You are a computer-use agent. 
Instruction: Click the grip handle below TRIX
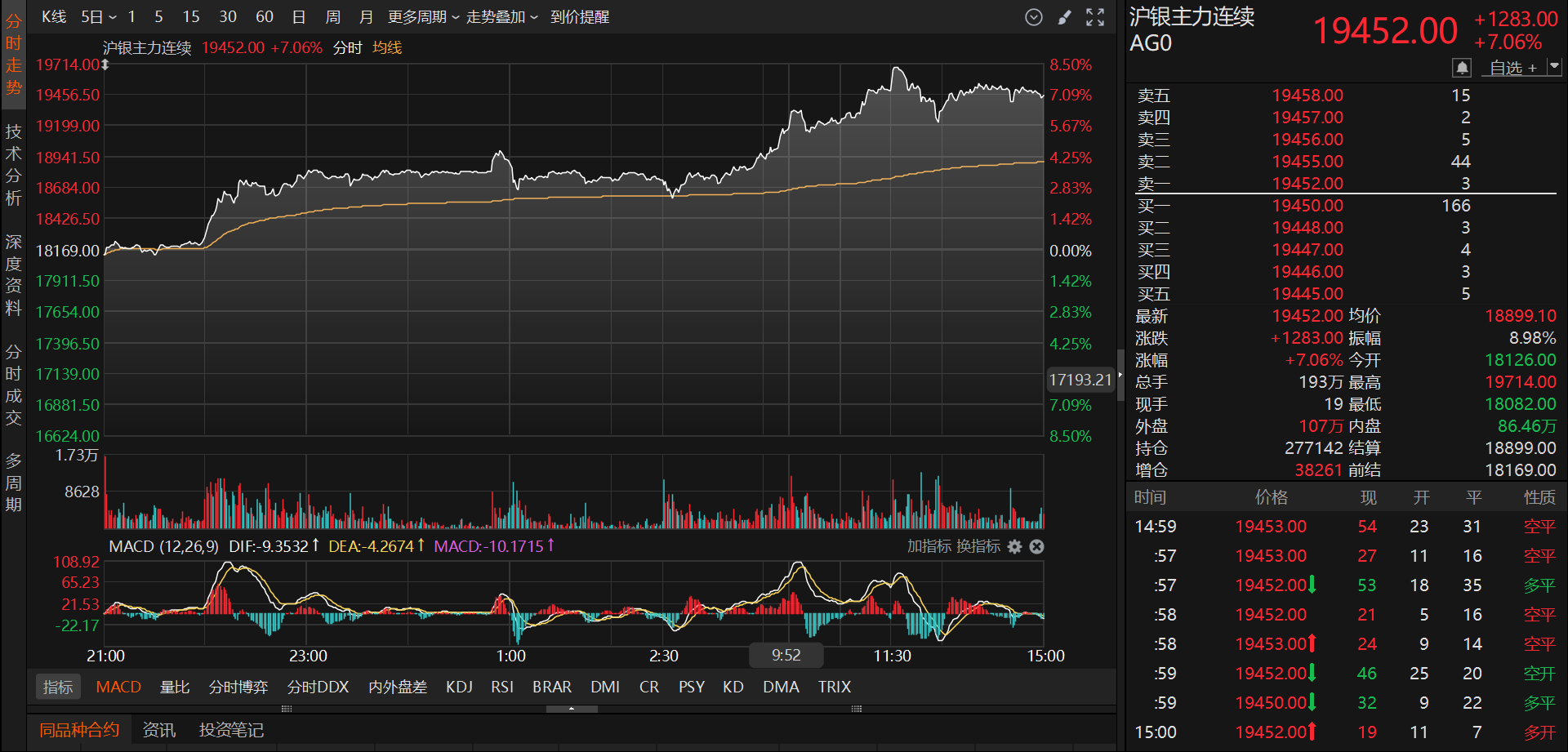click(x=857, y=709)
